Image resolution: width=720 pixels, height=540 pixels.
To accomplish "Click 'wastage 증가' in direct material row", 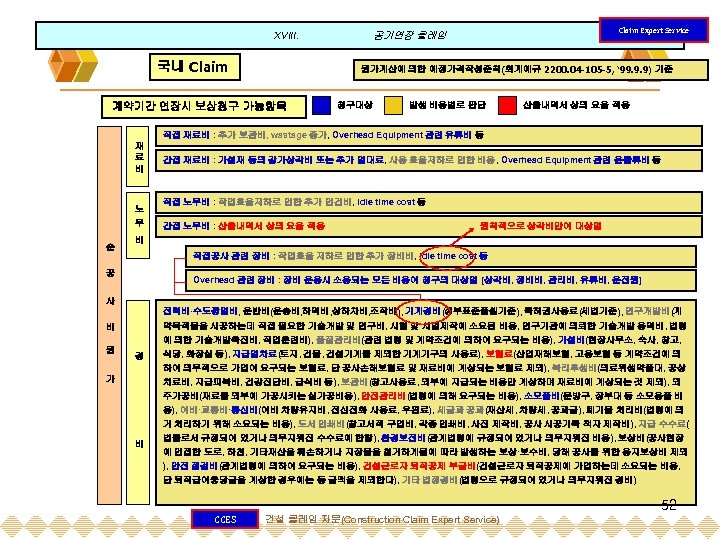I will pos(298,135).
